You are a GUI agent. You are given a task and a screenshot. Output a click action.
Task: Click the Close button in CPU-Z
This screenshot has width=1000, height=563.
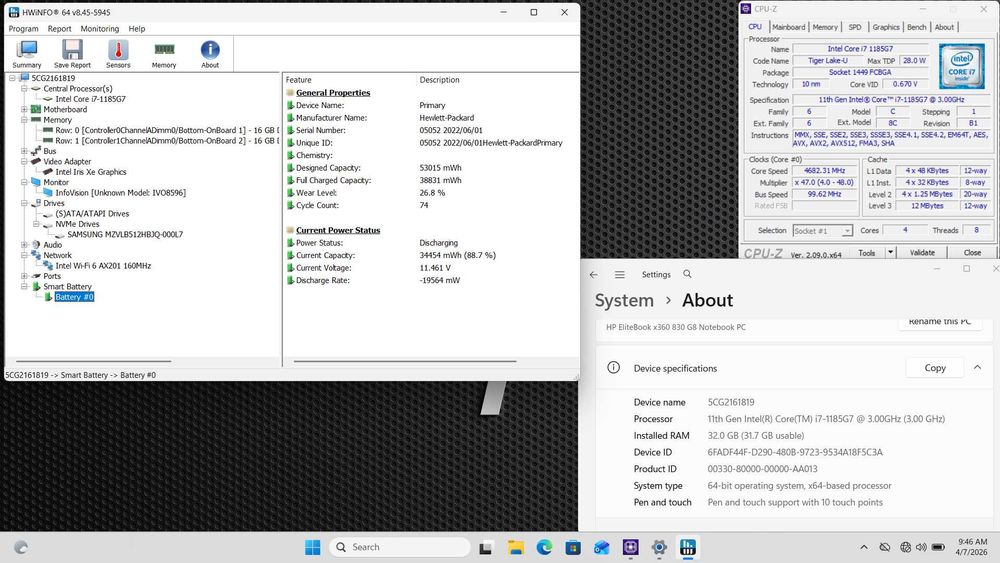point(972,252)
